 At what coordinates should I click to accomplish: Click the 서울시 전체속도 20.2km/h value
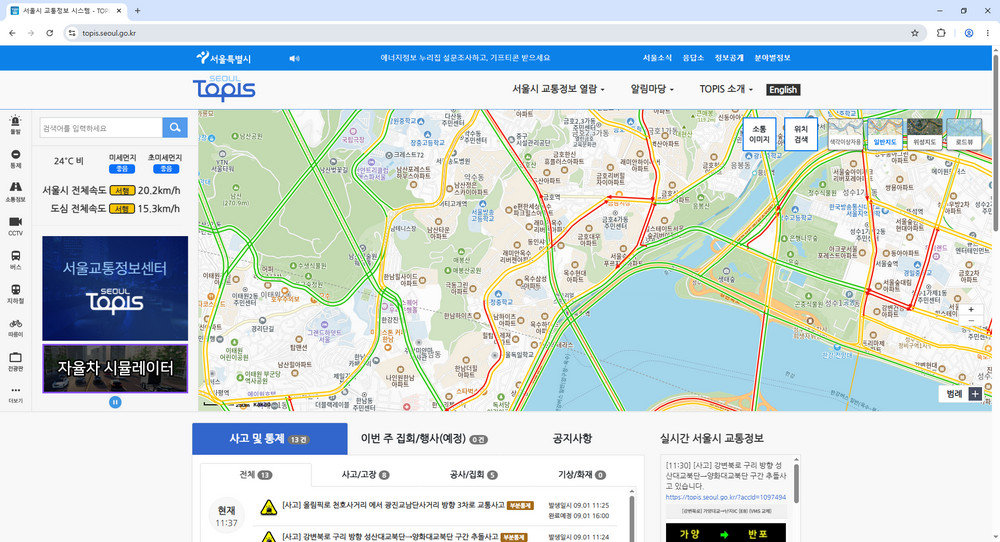click(x=159, y=191)
